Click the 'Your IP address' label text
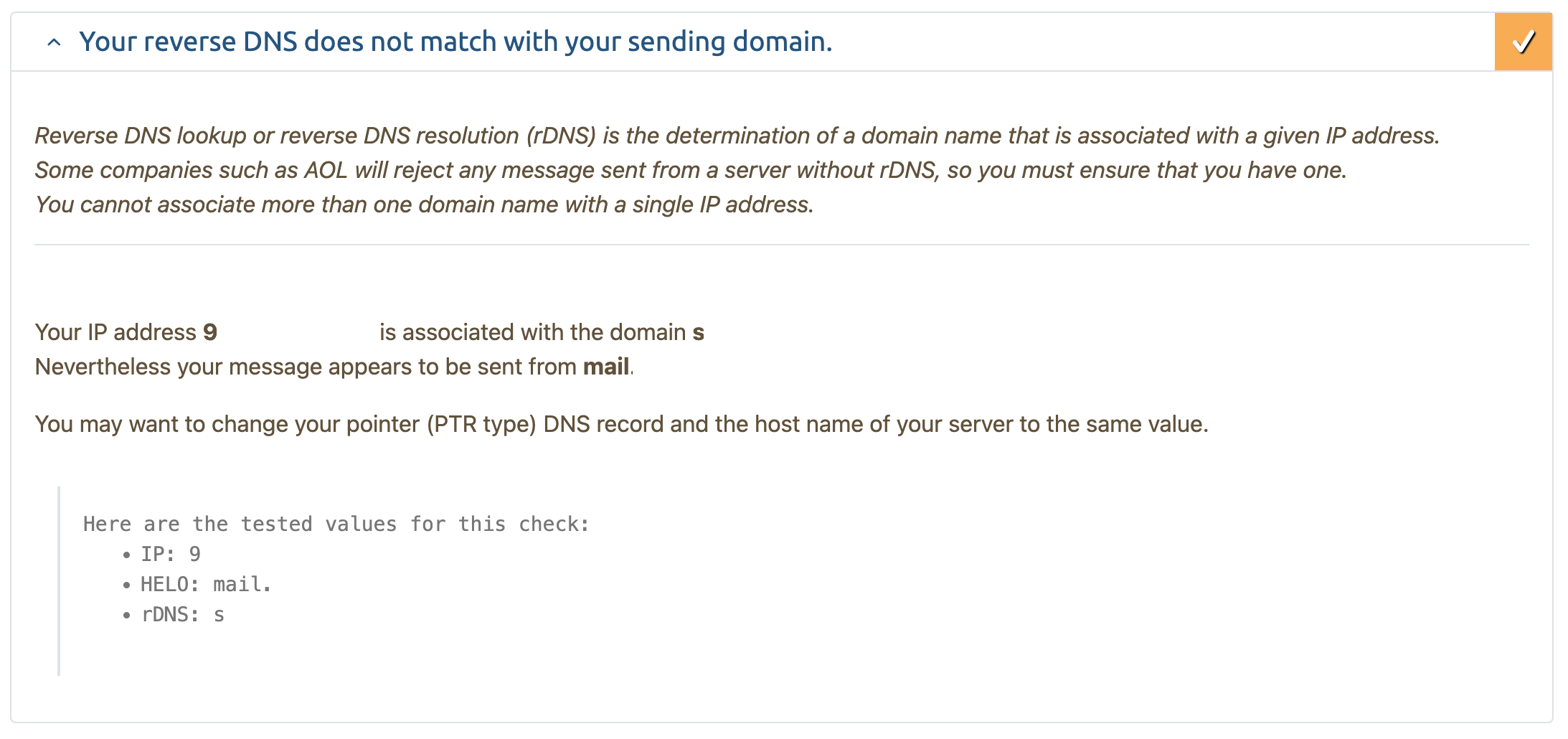The height and width of the screenshot is (739, 1568). (x=115, y=332)
